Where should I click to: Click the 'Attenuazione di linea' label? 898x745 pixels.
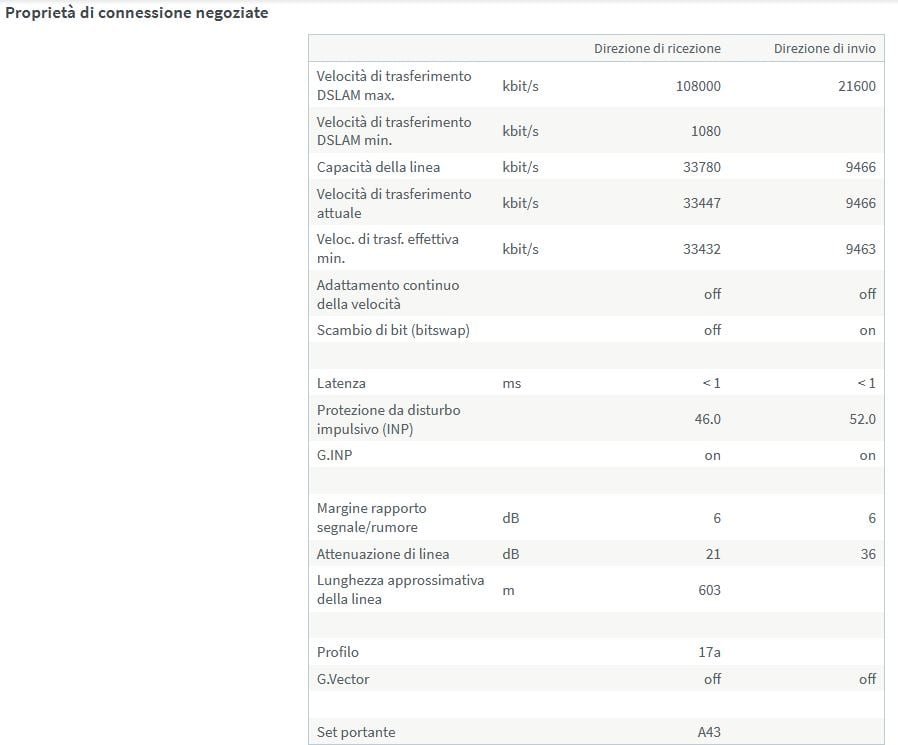click(383, 554)
